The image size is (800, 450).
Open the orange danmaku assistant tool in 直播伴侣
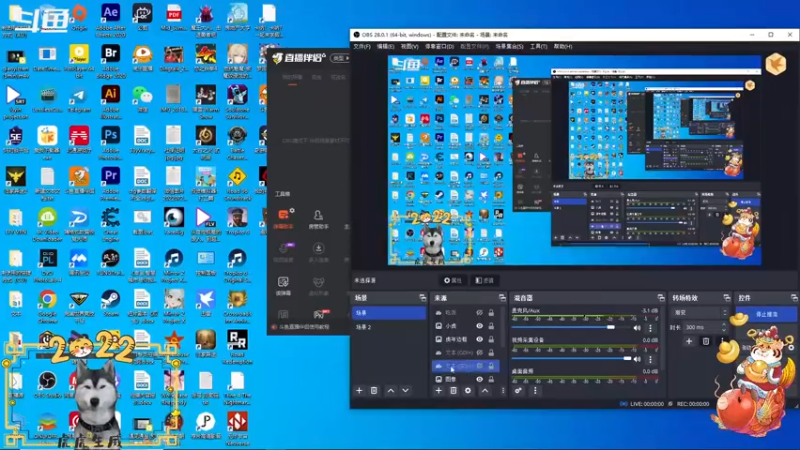pos(284,218)
